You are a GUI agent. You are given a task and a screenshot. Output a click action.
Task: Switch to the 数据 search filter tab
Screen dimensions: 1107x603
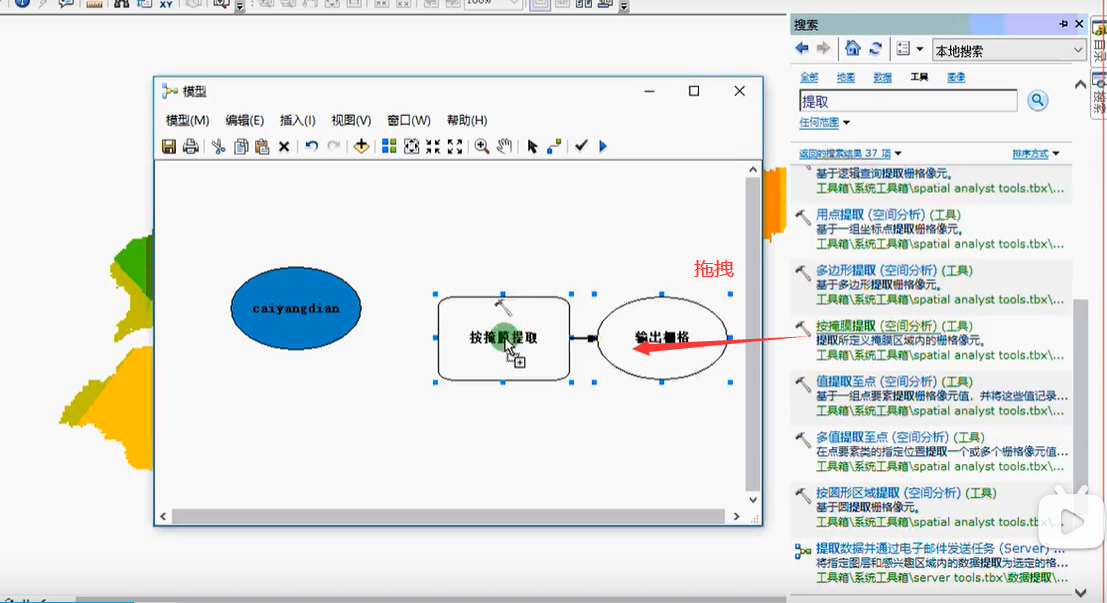click(882, 78)
